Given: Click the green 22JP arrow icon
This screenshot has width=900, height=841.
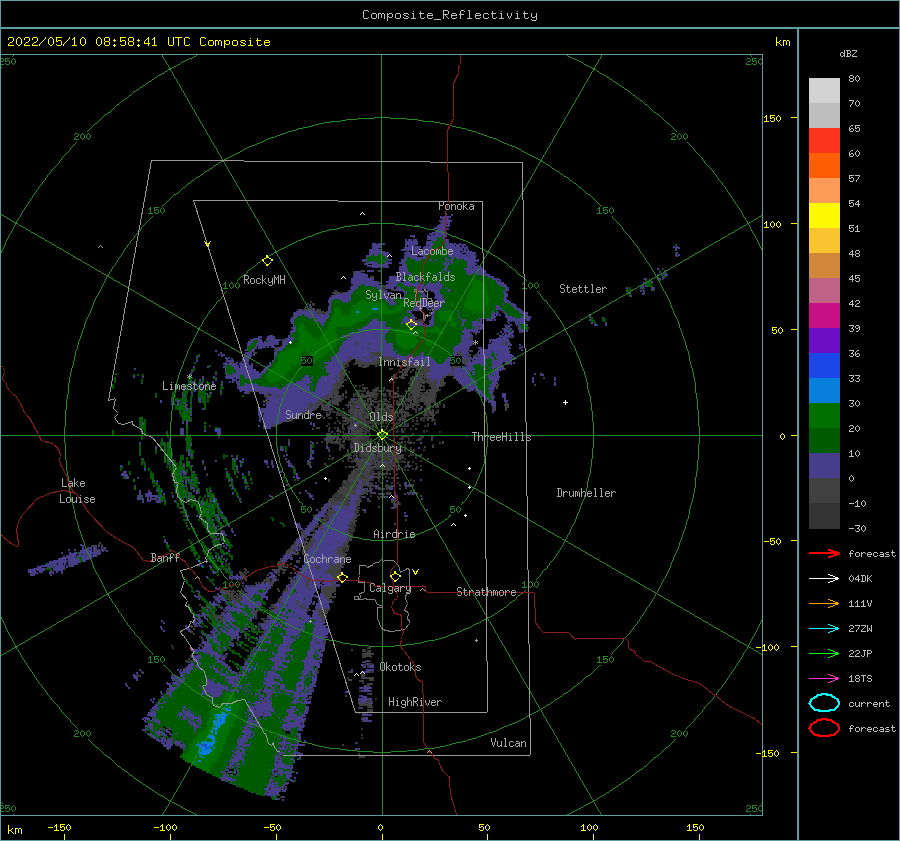Looking at the screenshot, I should (x=824, y=653).
